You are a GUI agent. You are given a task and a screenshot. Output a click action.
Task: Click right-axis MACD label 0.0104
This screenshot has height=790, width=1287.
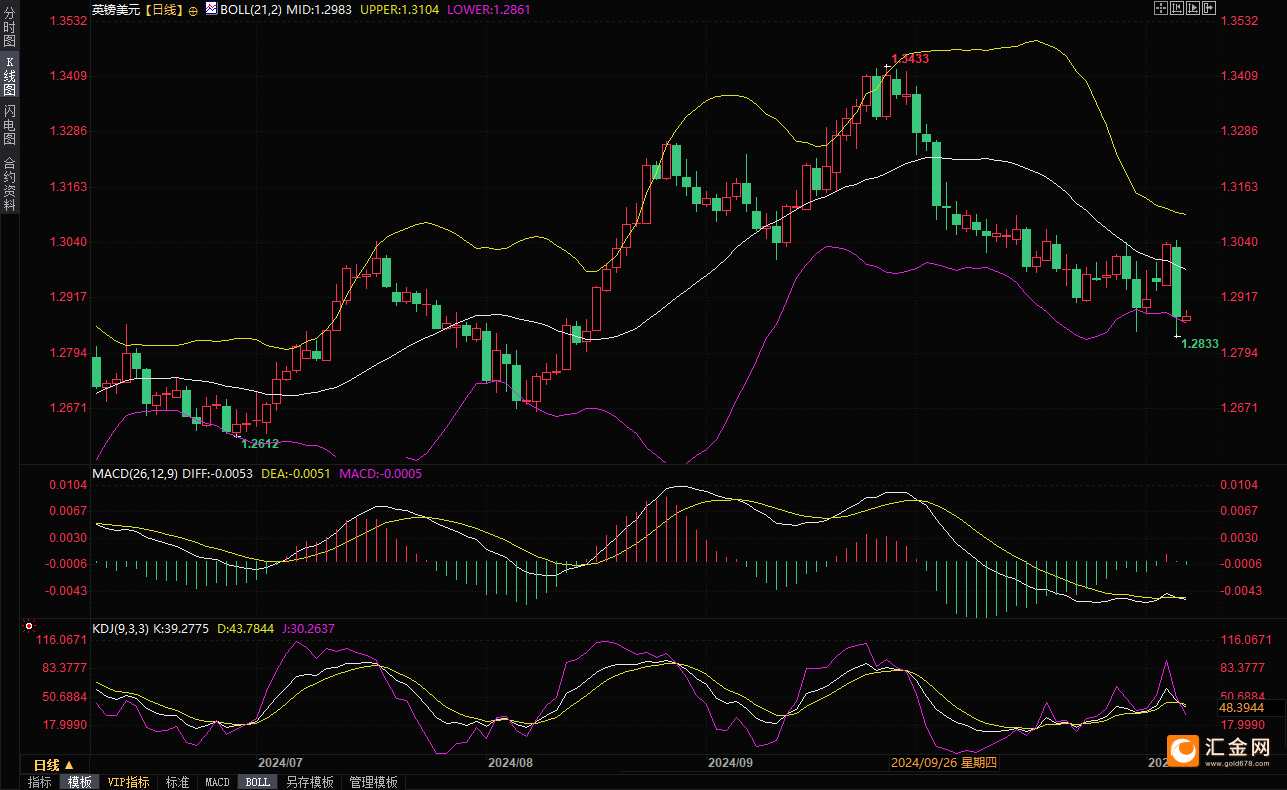1239,484
